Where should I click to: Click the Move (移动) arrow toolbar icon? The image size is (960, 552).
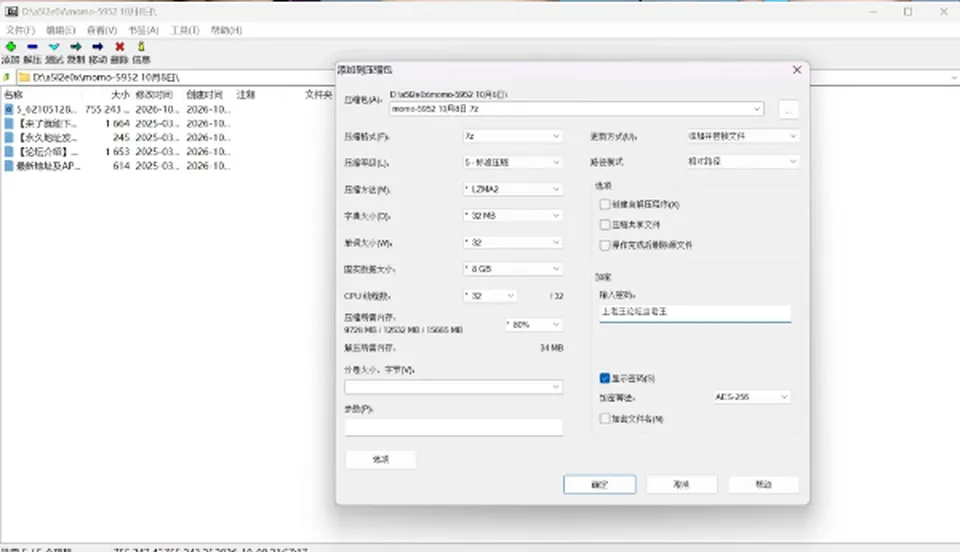click(x=97, y=47)
